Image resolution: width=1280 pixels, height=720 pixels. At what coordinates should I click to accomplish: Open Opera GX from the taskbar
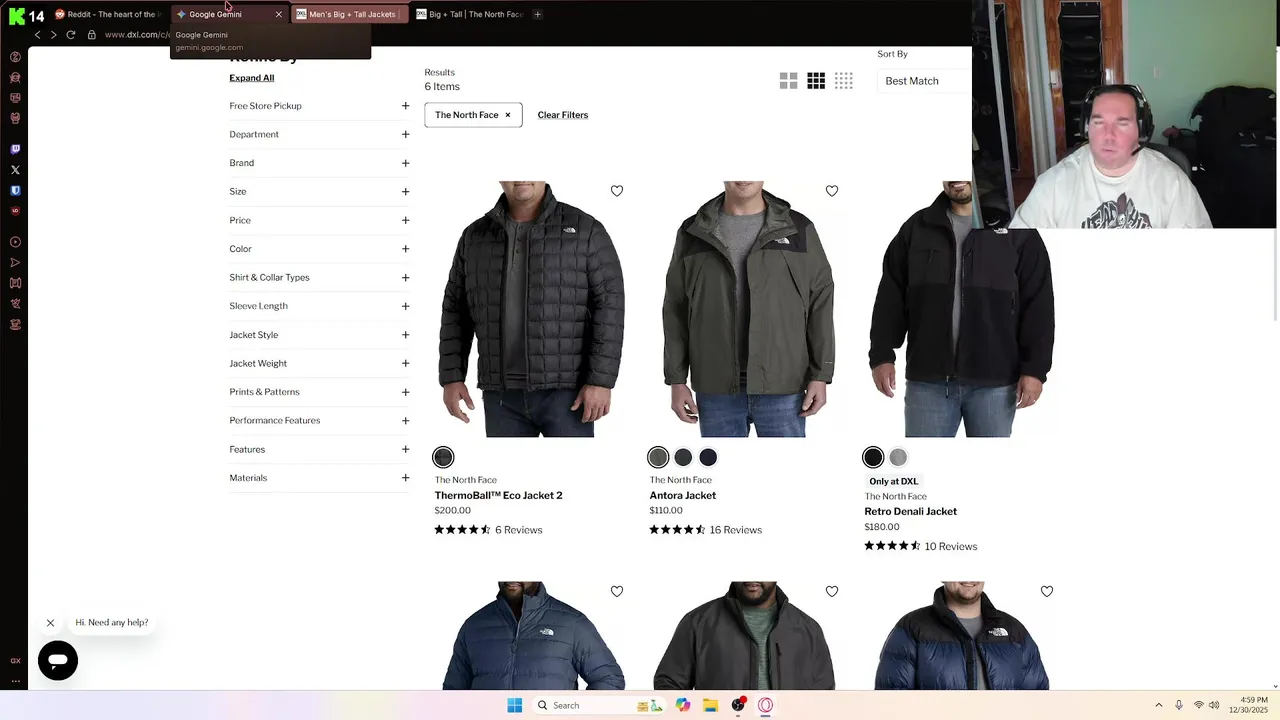pyautogui.click(x=765, y=705)
